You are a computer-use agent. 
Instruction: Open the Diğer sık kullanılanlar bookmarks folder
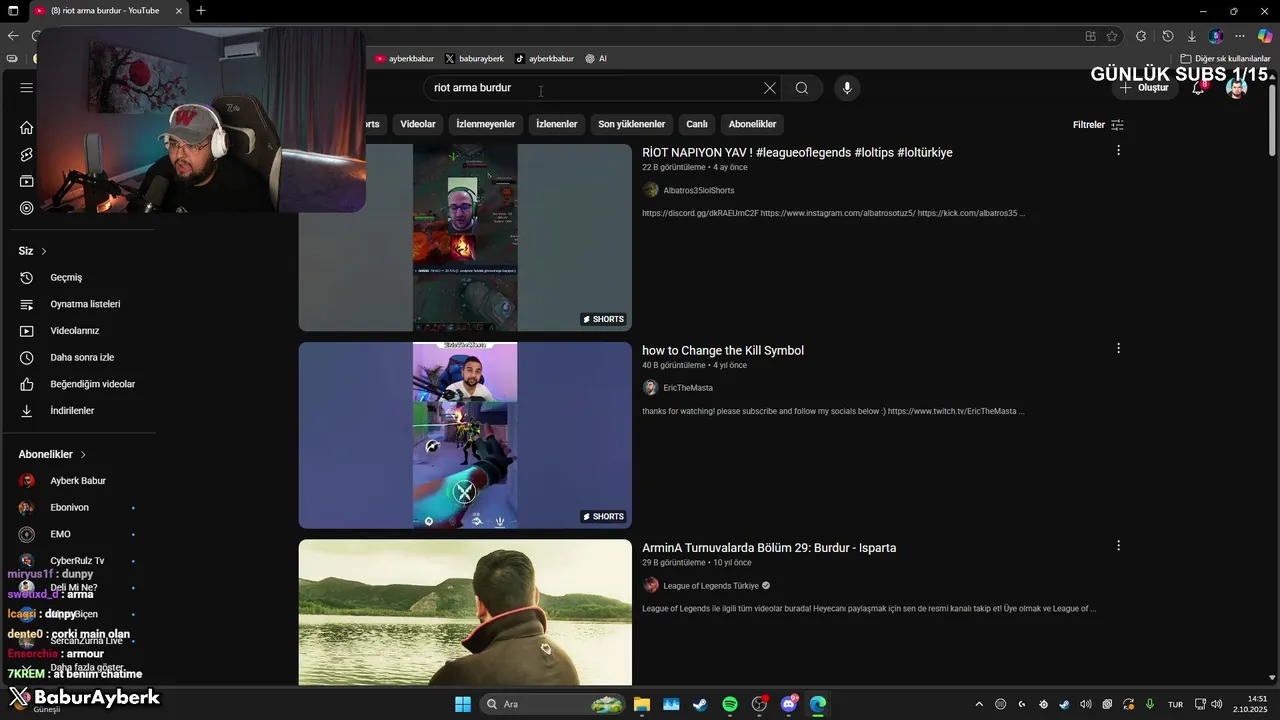coord(1225,59)
